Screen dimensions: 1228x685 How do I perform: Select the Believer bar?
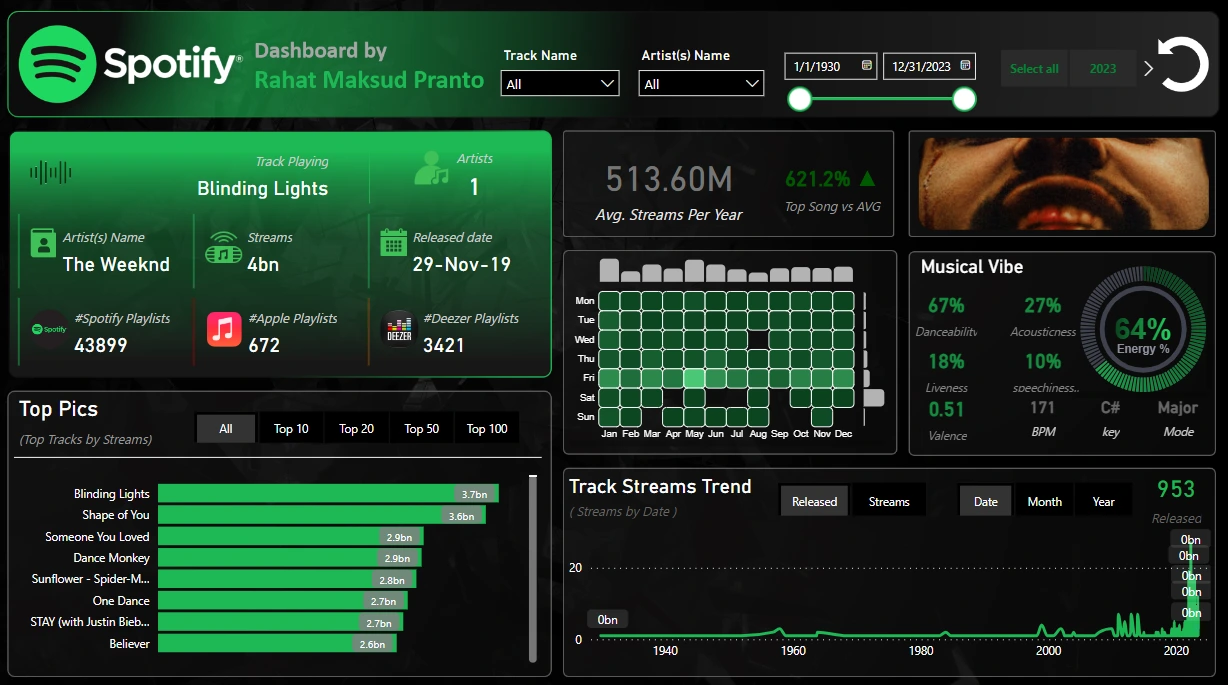click(277, 644)
